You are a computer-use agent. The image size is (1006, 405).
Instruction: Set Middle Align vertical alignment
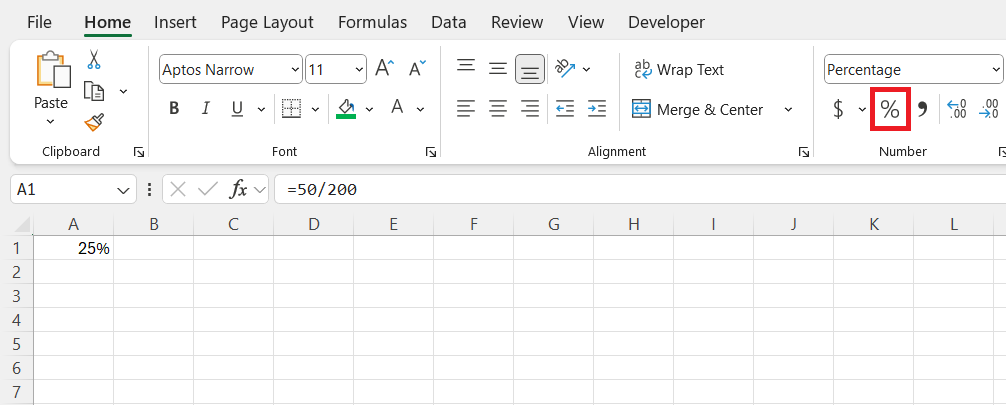pos(498,69)
